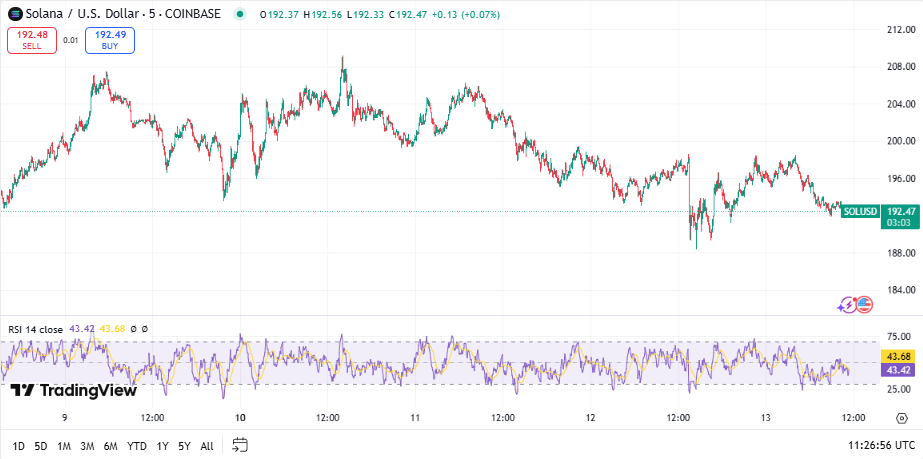Click the date label 13 on time axis
Viewport: 923px width, 459px height.
pyautogui.click(x=766, y=418)
